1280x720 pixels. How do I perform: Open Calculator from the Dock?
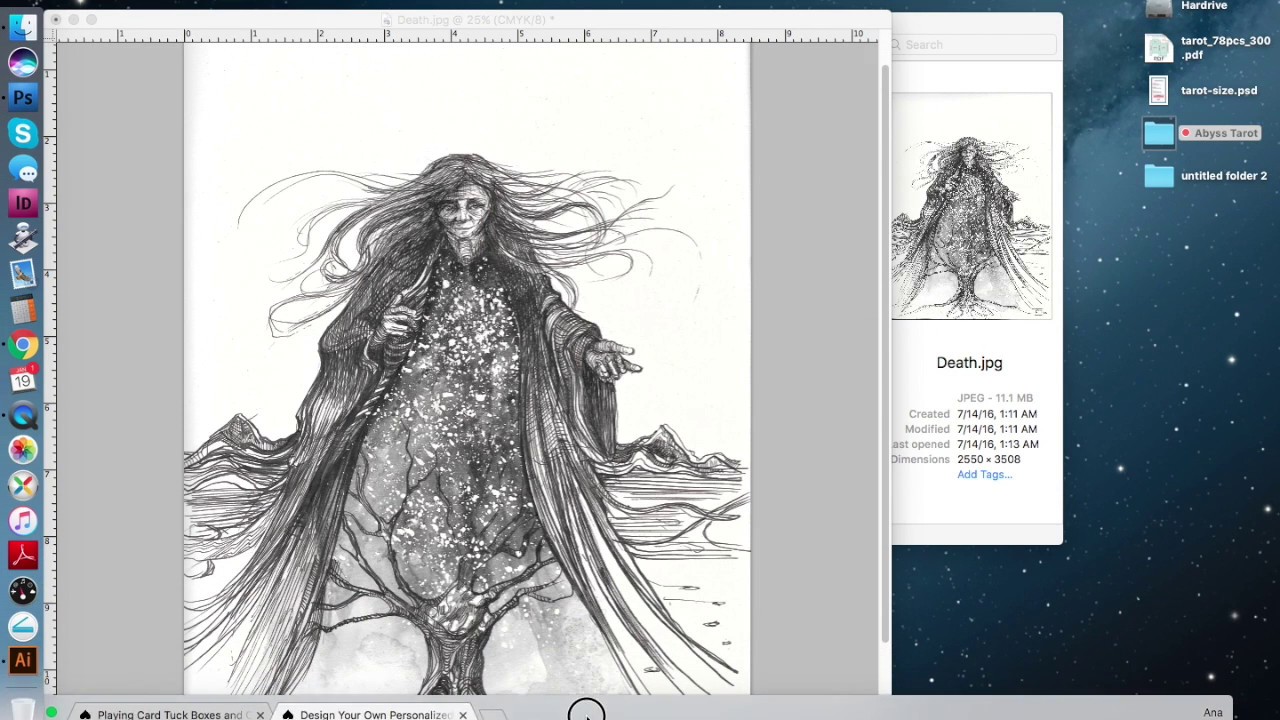point(23,309)
